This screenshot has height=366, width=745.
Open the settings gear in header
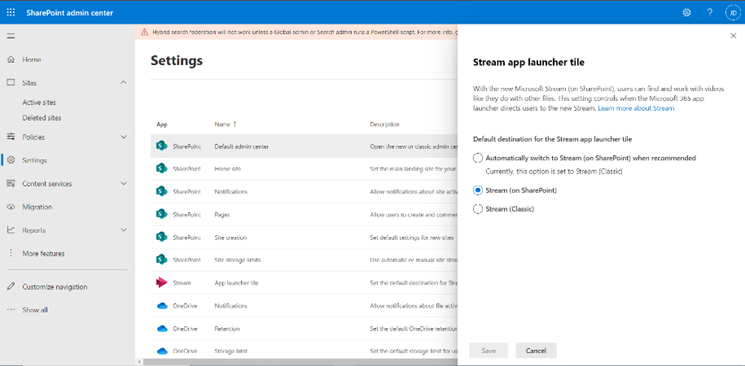click(x=687, y=13)
